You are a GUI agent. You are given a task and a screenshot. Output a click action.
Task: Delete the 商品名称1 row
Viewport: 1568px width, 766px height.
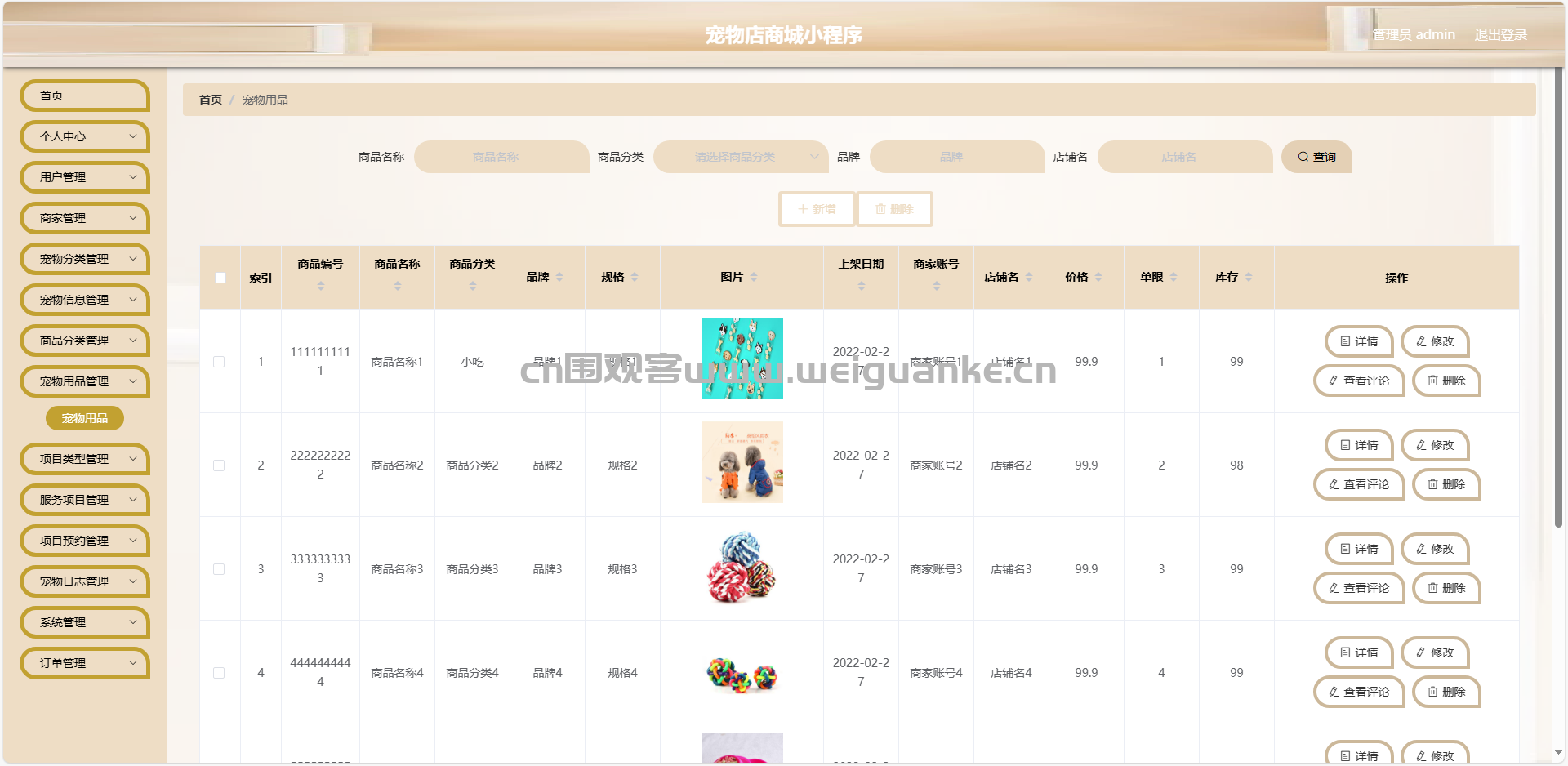click(1446, 381)
